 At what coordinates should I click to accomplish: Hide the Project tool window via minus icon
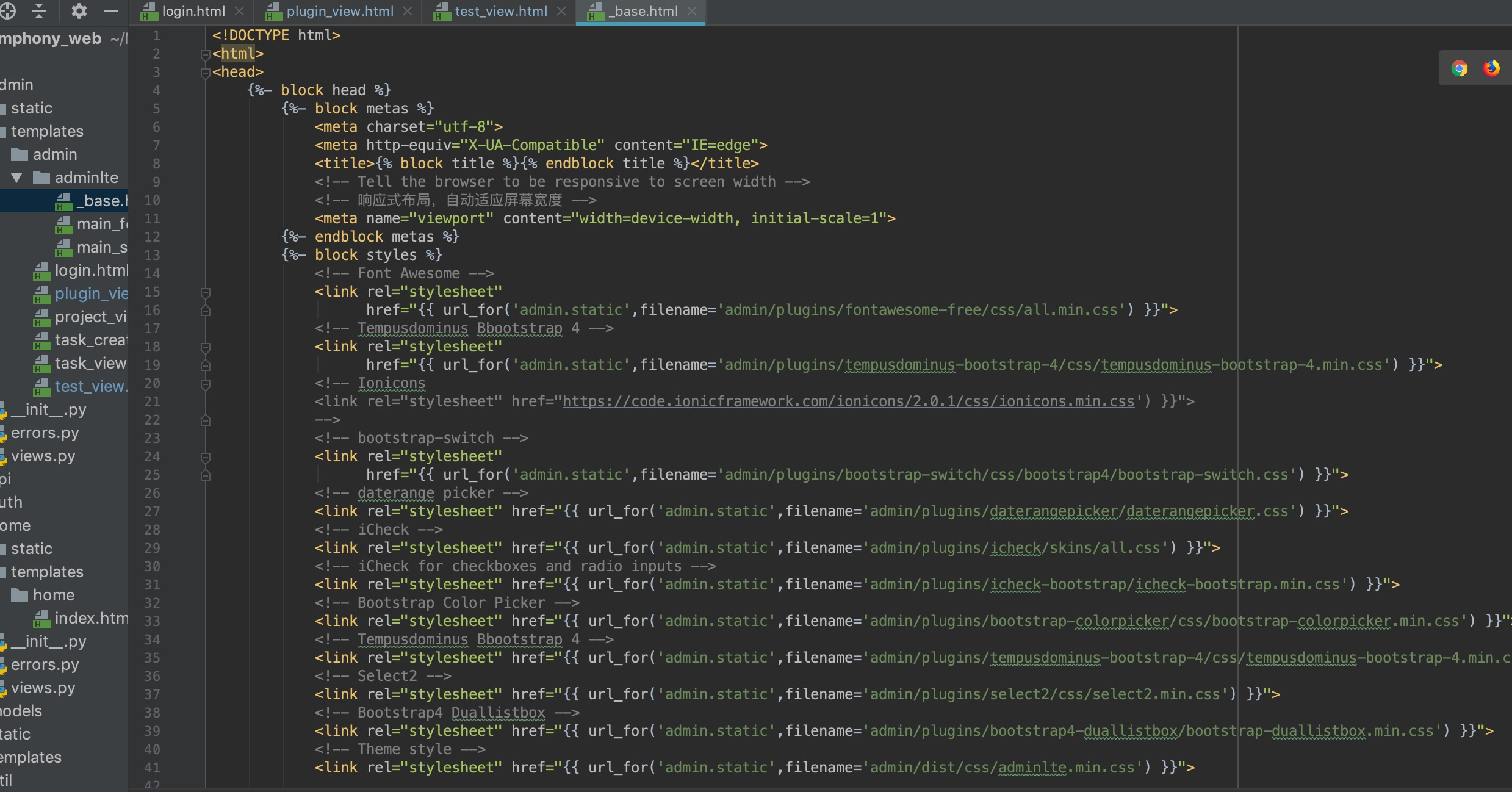110,11
